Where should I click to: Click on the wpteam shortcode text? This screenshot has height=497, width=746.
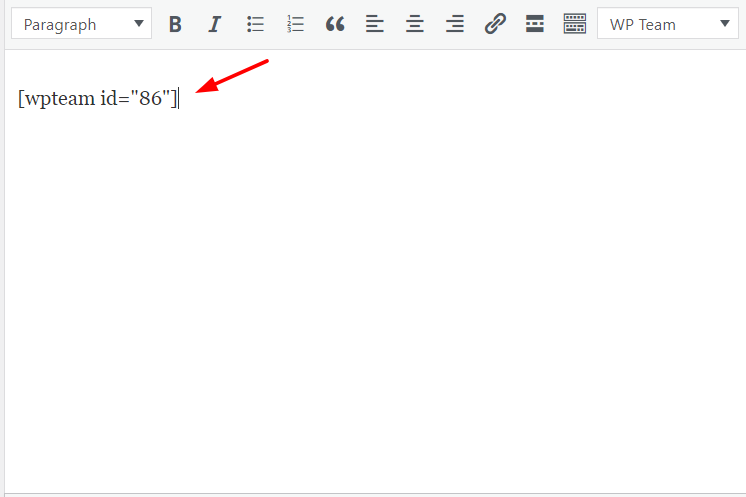click(x=98, y=98)
